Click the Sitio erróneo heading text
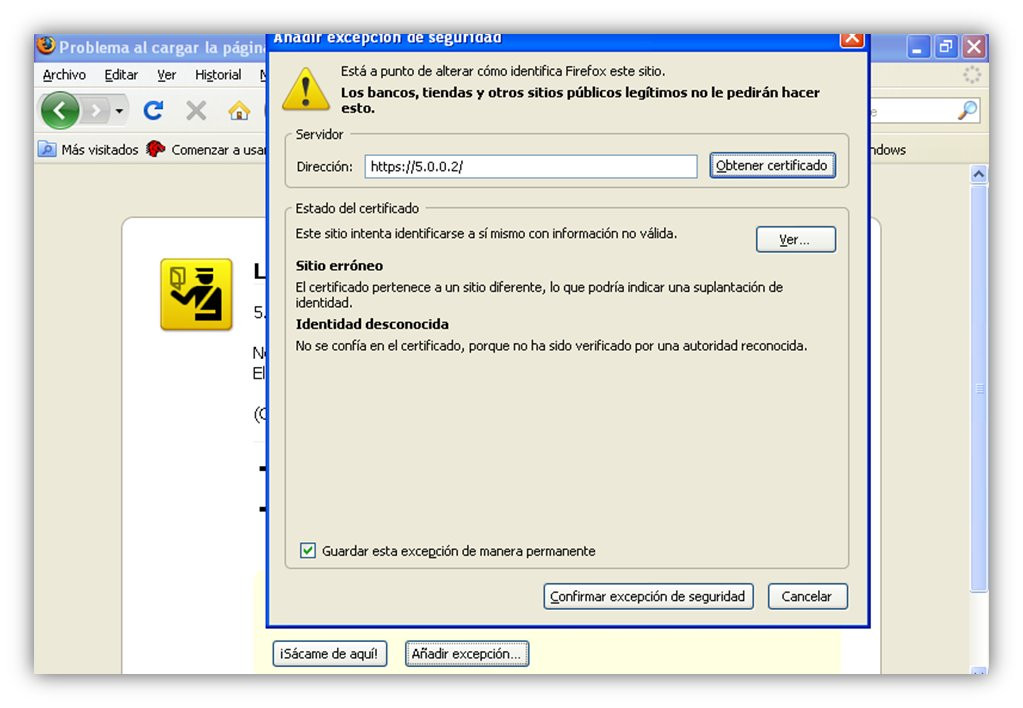 click(339, 266)
